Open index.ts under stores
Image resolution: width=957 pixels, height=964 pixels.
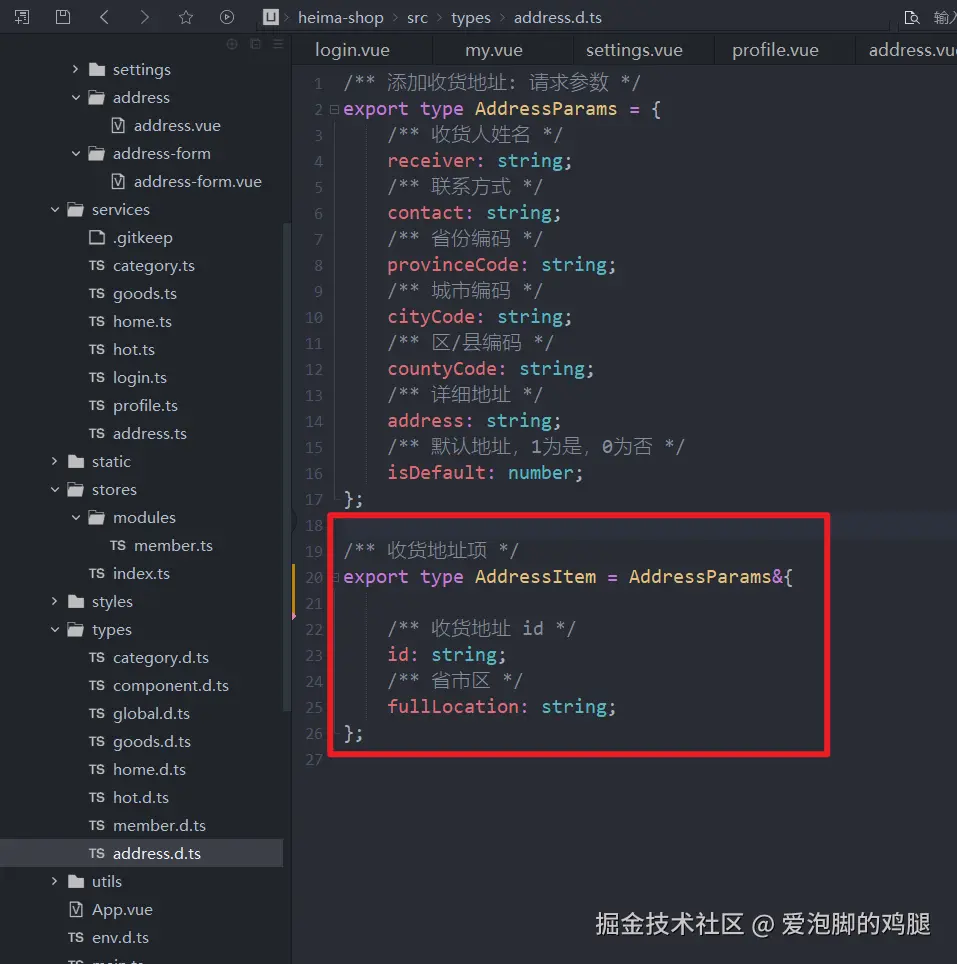click(141, 574)
